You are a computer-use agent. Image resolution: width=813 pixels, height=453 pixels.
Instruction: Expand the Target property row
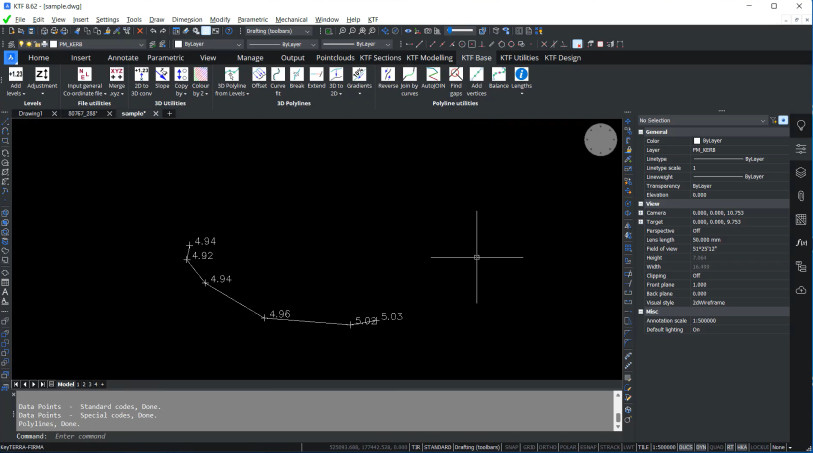[x=641, y=222]
